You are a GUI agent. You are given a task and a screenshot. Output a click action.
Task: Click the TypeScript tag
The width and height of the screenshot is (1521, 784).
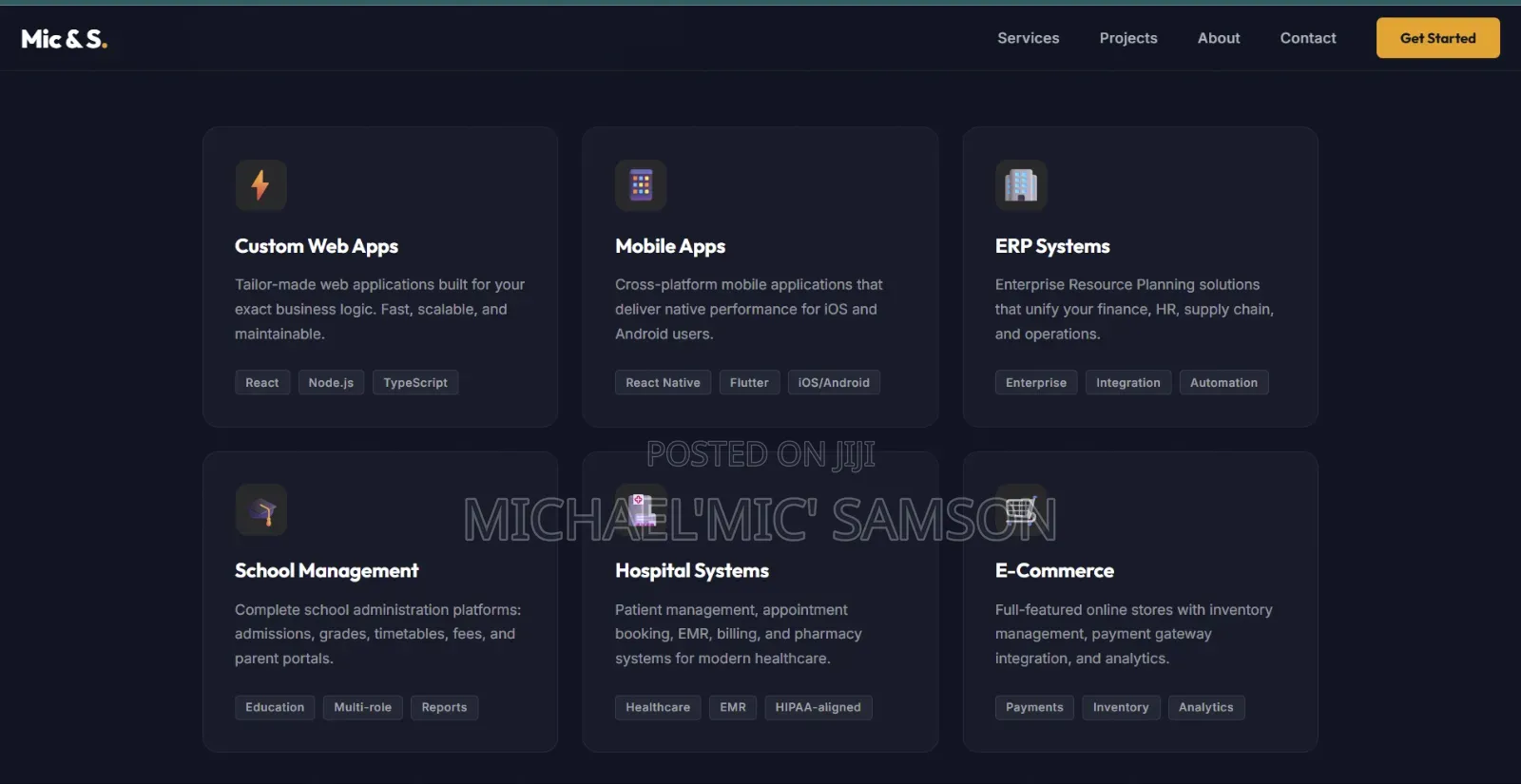[415, 383]
